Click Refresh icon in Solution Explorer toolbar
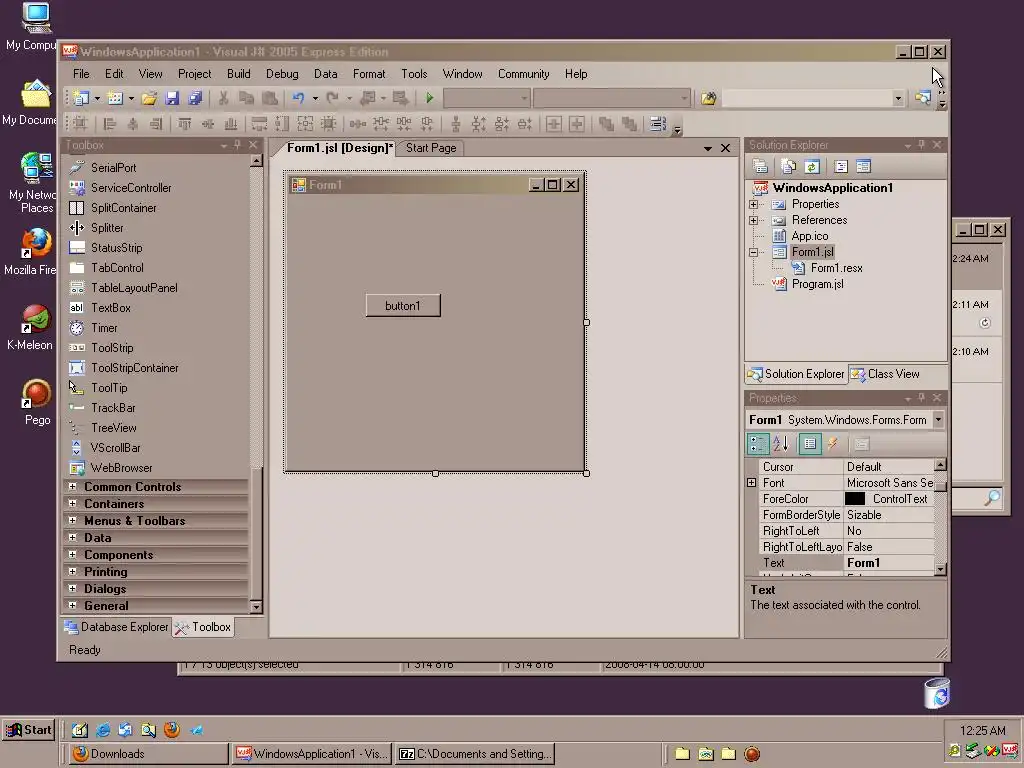The width and height of the screenshot is (1024, 768). (x=812, y=167)
